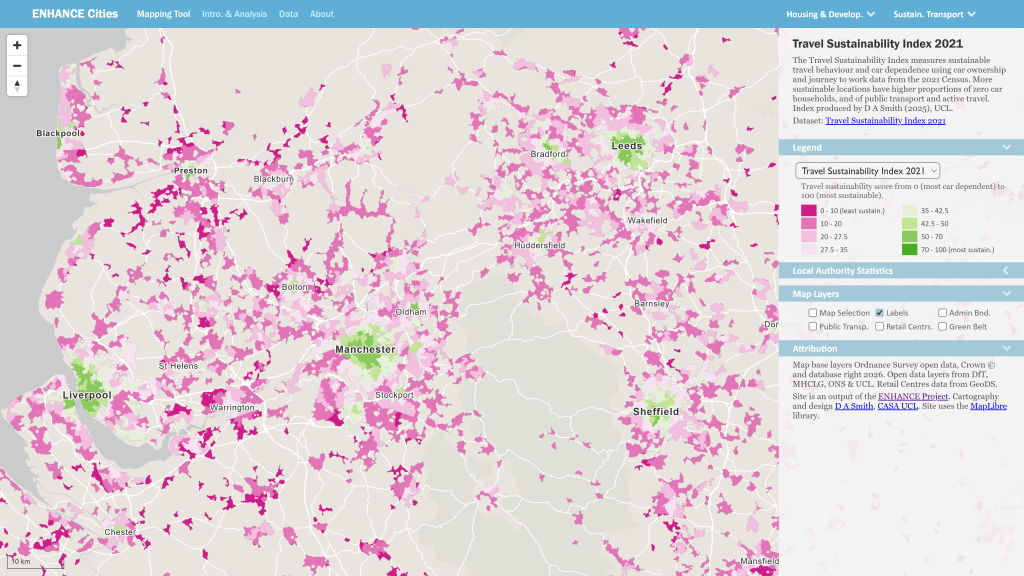The image size is (1024, 576).
Task: Open the CASA UCL link
Action: pyautogui.click(x=897, y=406)
